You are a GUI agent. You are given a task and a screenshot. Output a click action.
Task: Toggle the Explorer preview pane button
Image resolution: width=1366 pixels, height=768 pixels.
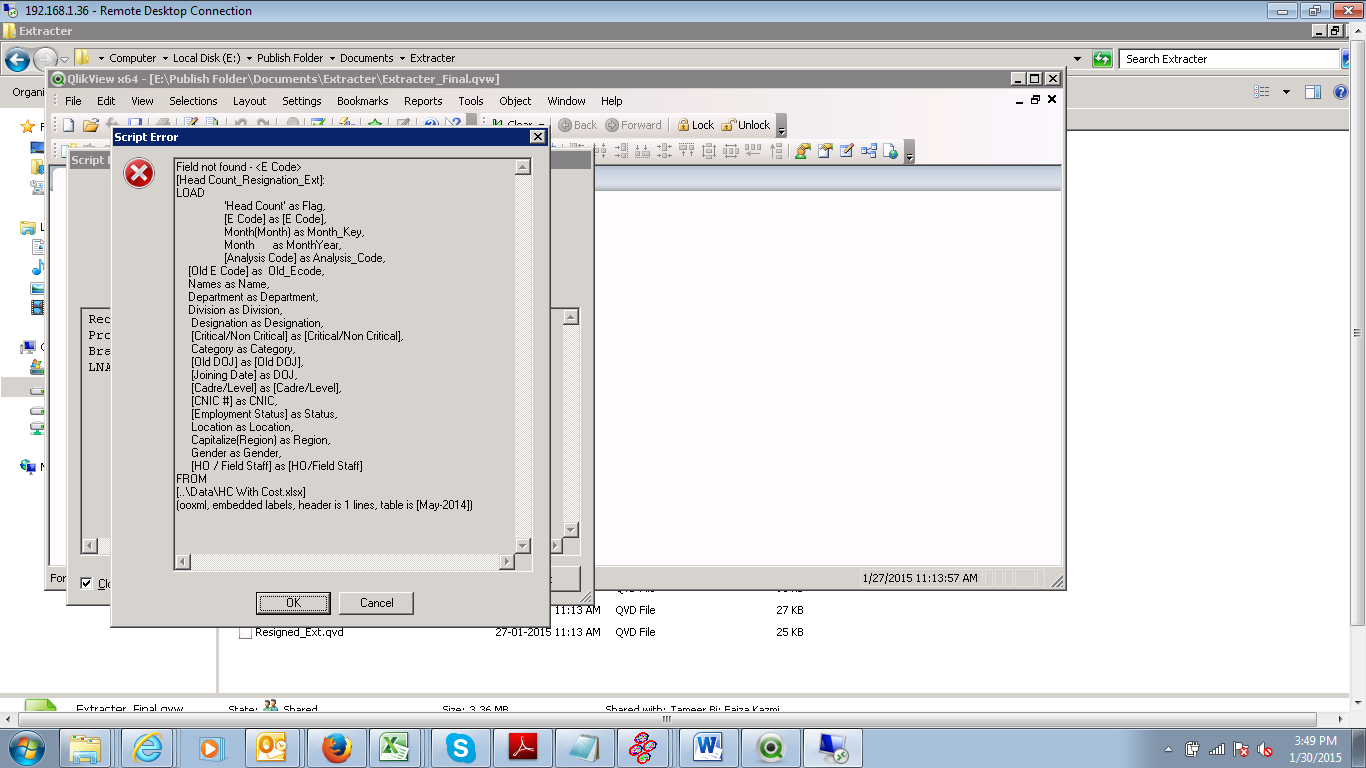click(x=1313, y=92)
